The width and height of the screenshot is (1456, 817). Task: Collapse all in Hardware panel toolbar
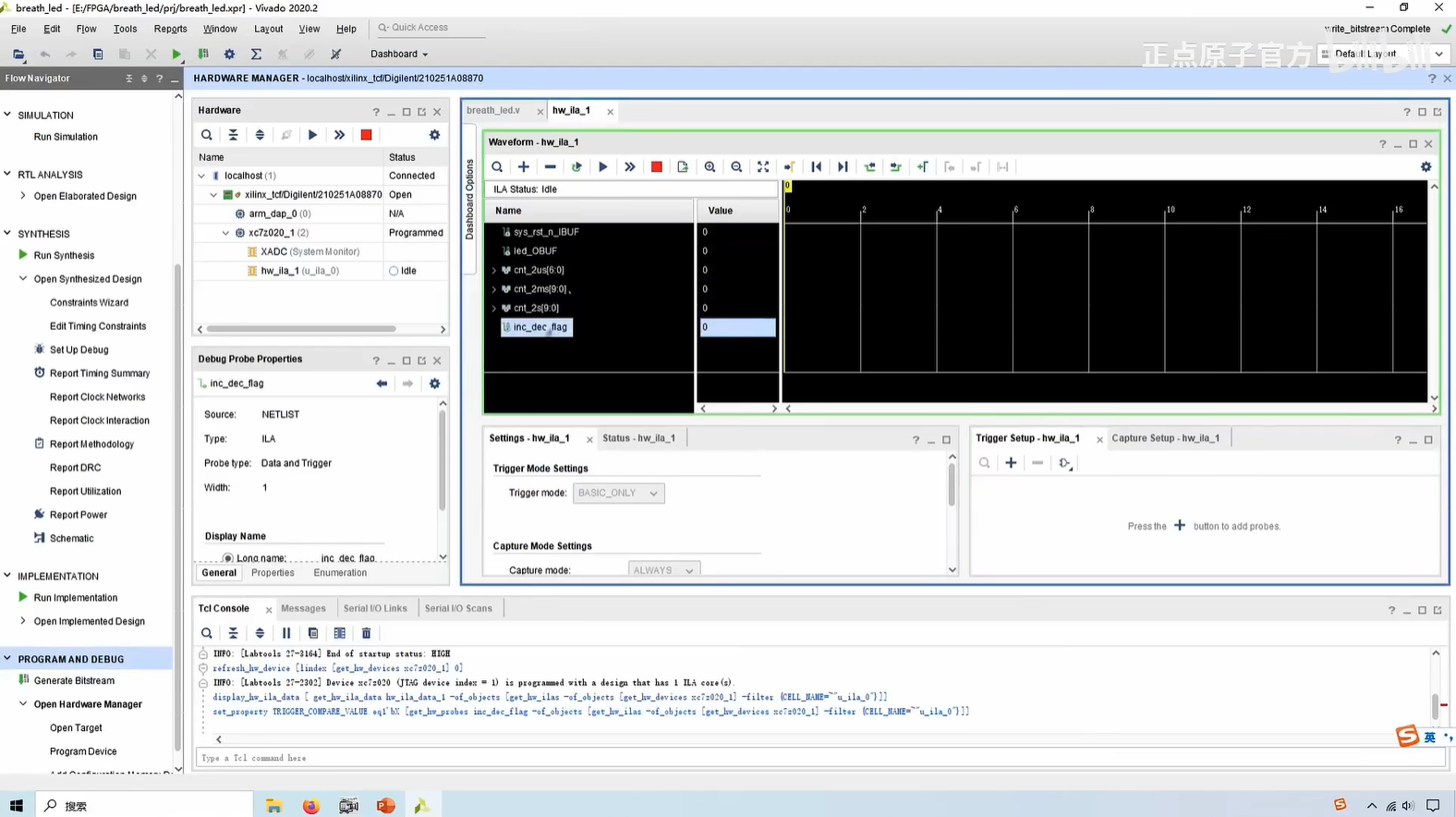point(233,135)
